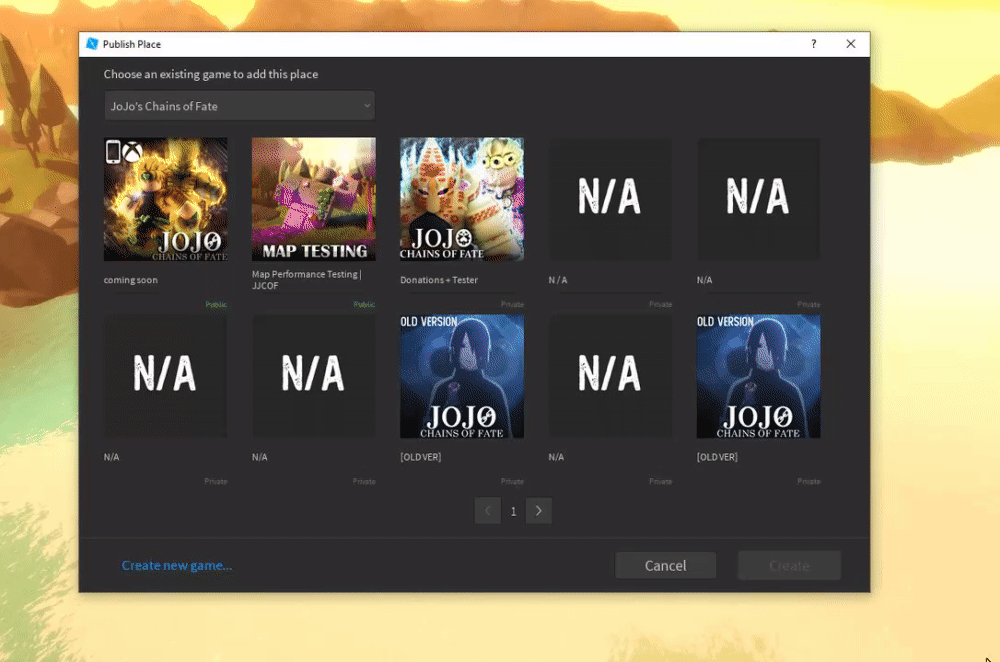The width and height of the screenshot is (1000, 662).
Task: Click the phone device icon on 'coming soon'
Action: coord(113,152)
